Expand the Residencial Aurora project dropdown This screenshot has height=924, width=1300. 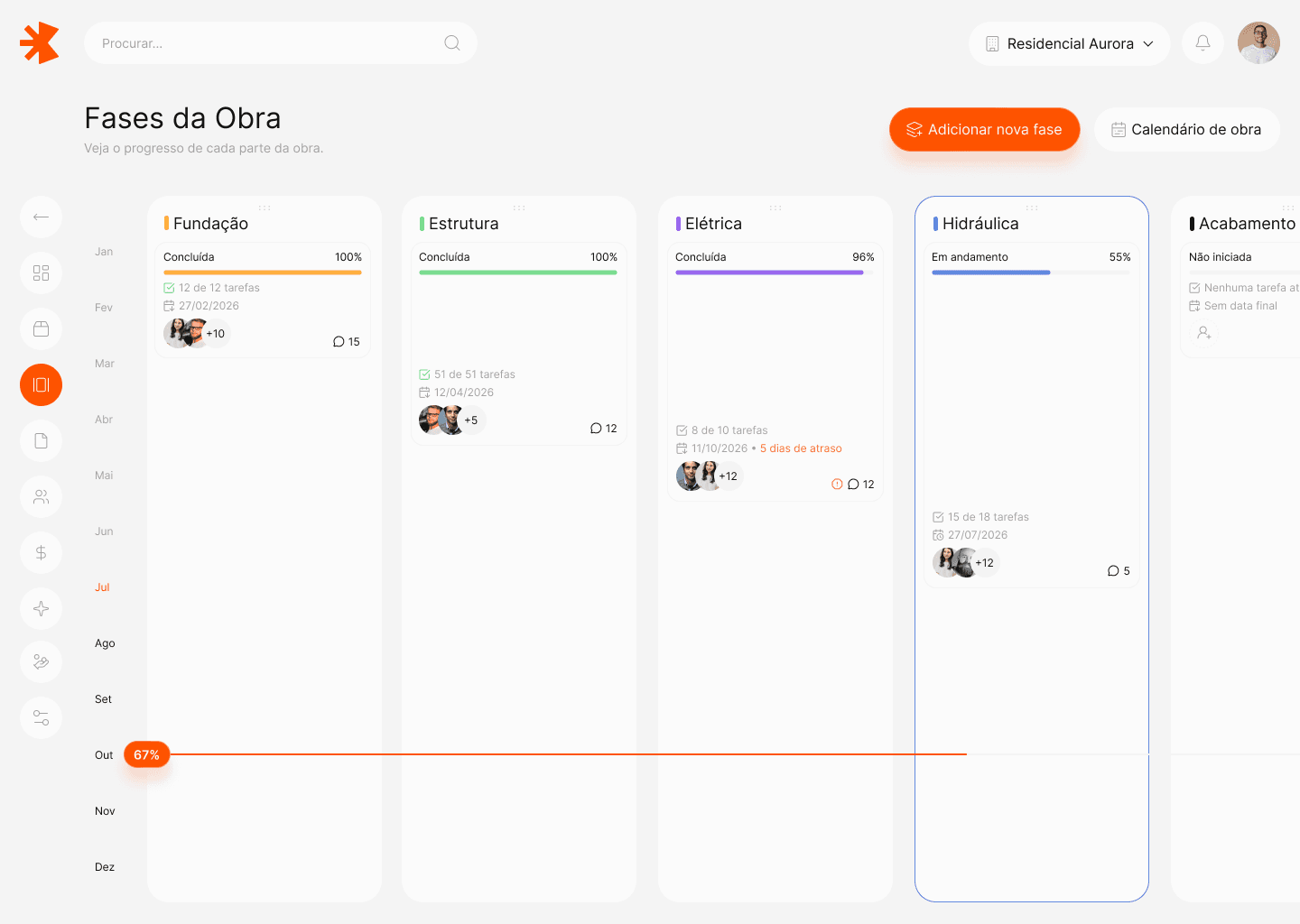pyautogui.click(x=1069, y=43)
